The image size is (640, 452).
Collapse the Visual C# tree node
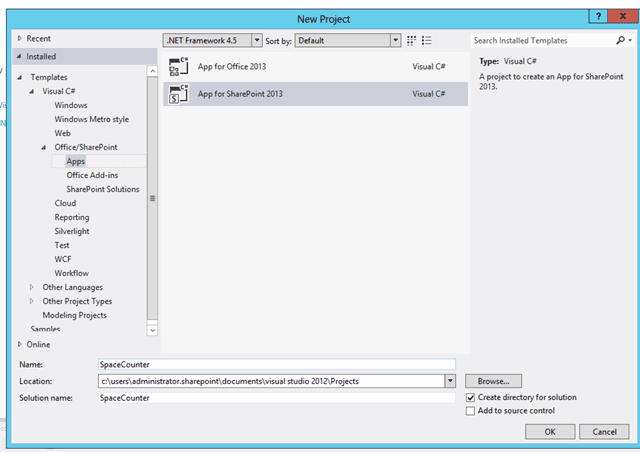click(32, 91)
